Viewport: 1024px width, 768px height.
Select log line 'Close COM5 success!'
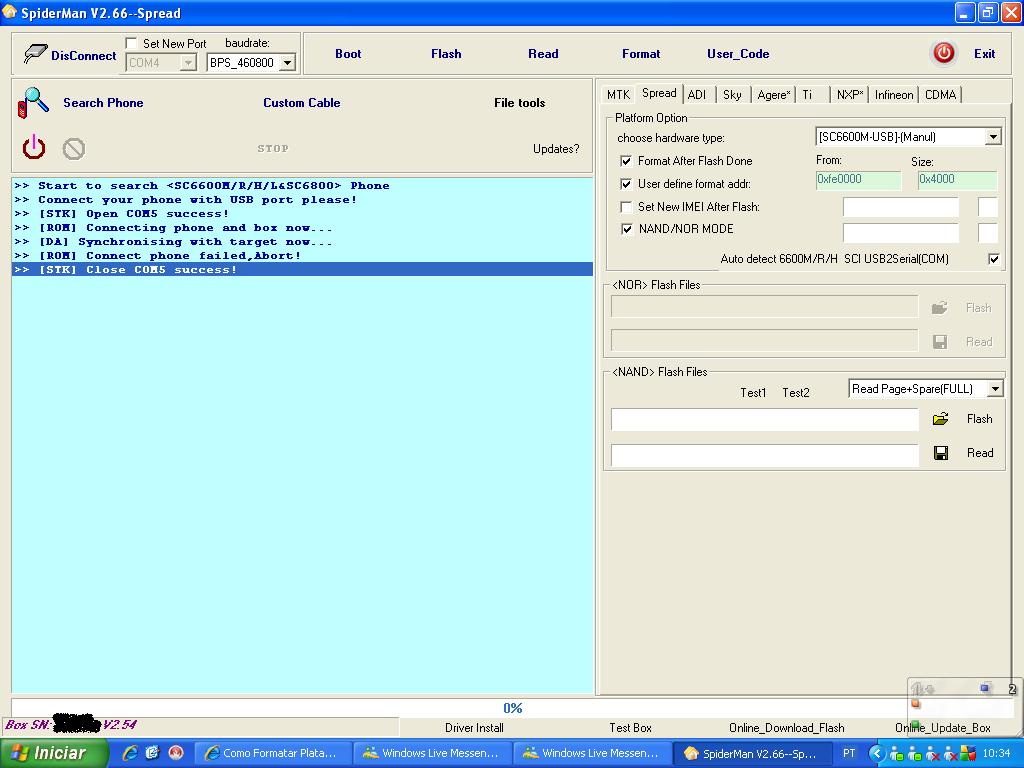pyautogui.click(x=302, y=269)
